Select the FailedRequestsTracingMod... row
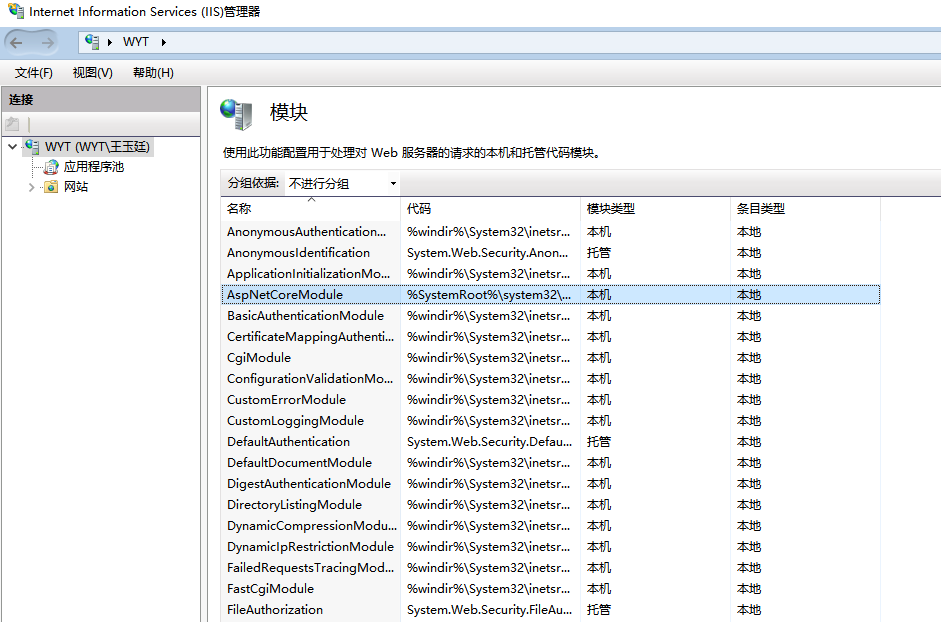 tap(550, 568)
